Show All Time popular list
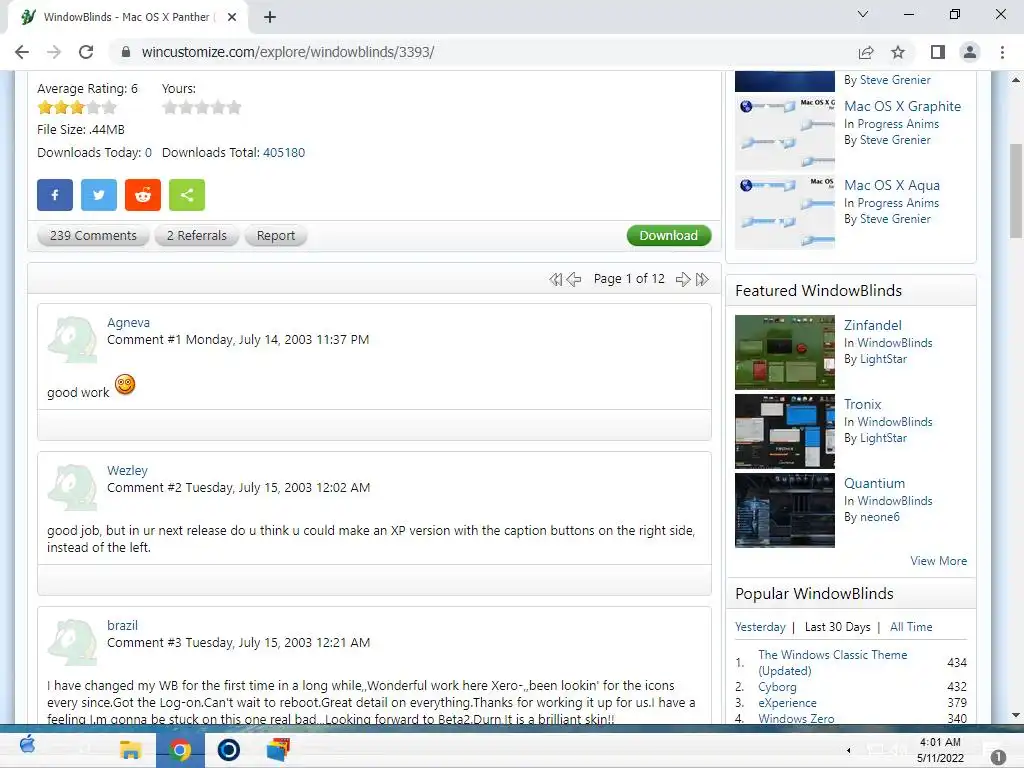This screenshot has width=1024, height=768. [x=911, y=627]
